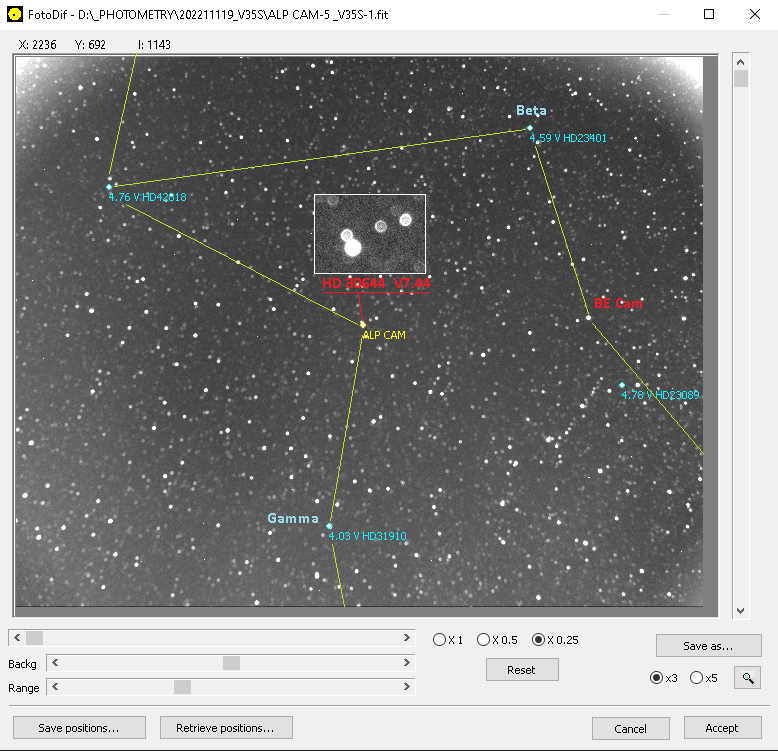Click the inset magnified star thumbnail
Image resolution: width=778 pixels, height=751 pixels.
click(x=370, y=233)
